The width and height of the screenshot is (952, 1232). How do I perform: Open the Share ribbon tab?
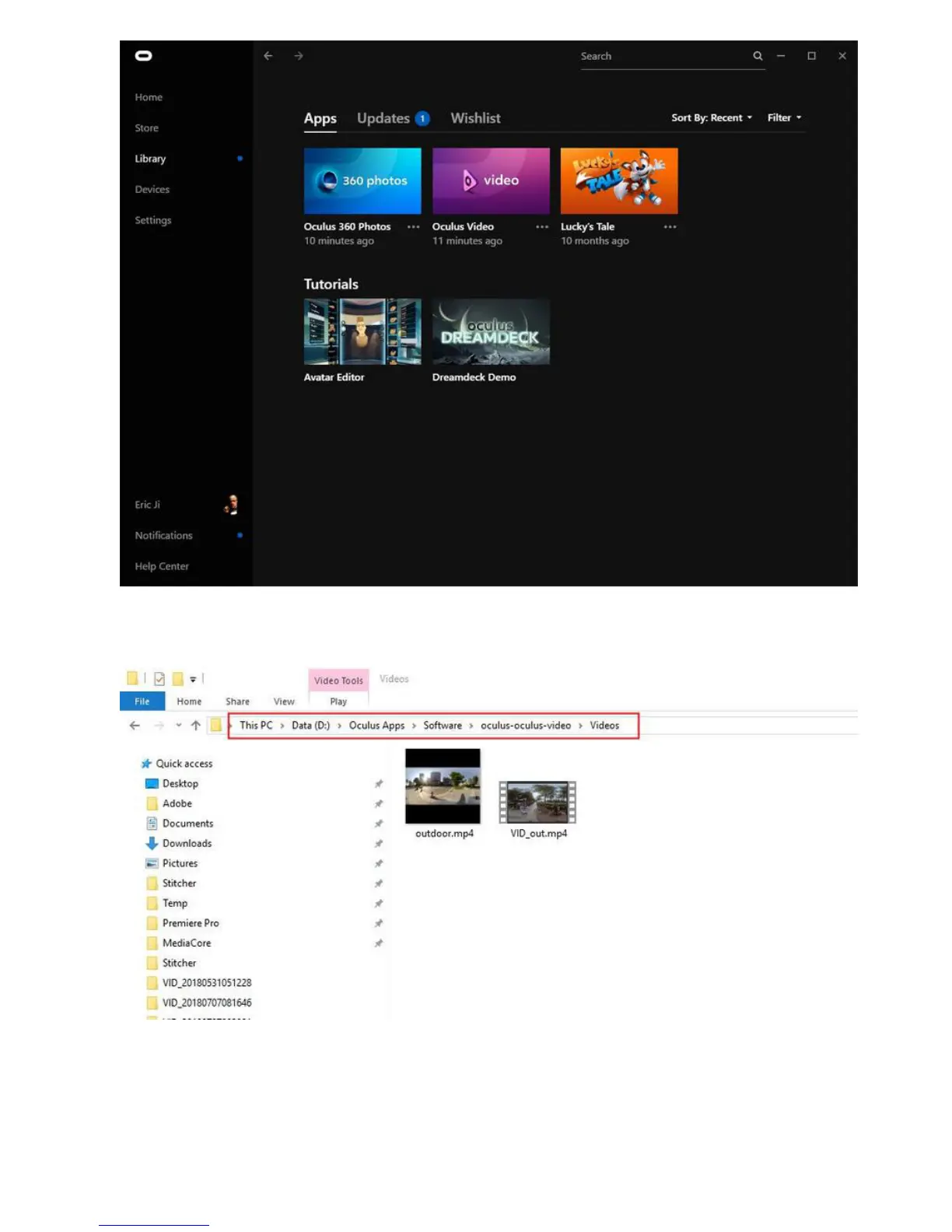coord(237,702)
